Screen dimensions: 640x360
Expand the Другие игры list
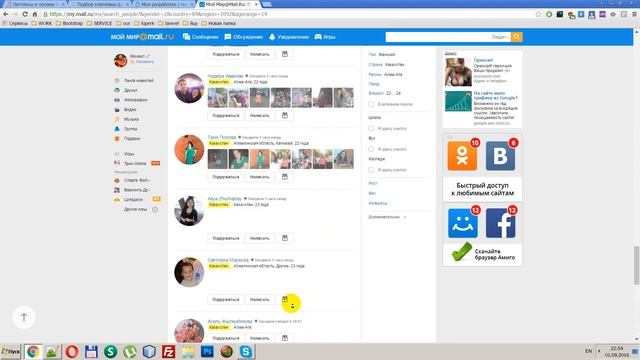pos(141,209)
